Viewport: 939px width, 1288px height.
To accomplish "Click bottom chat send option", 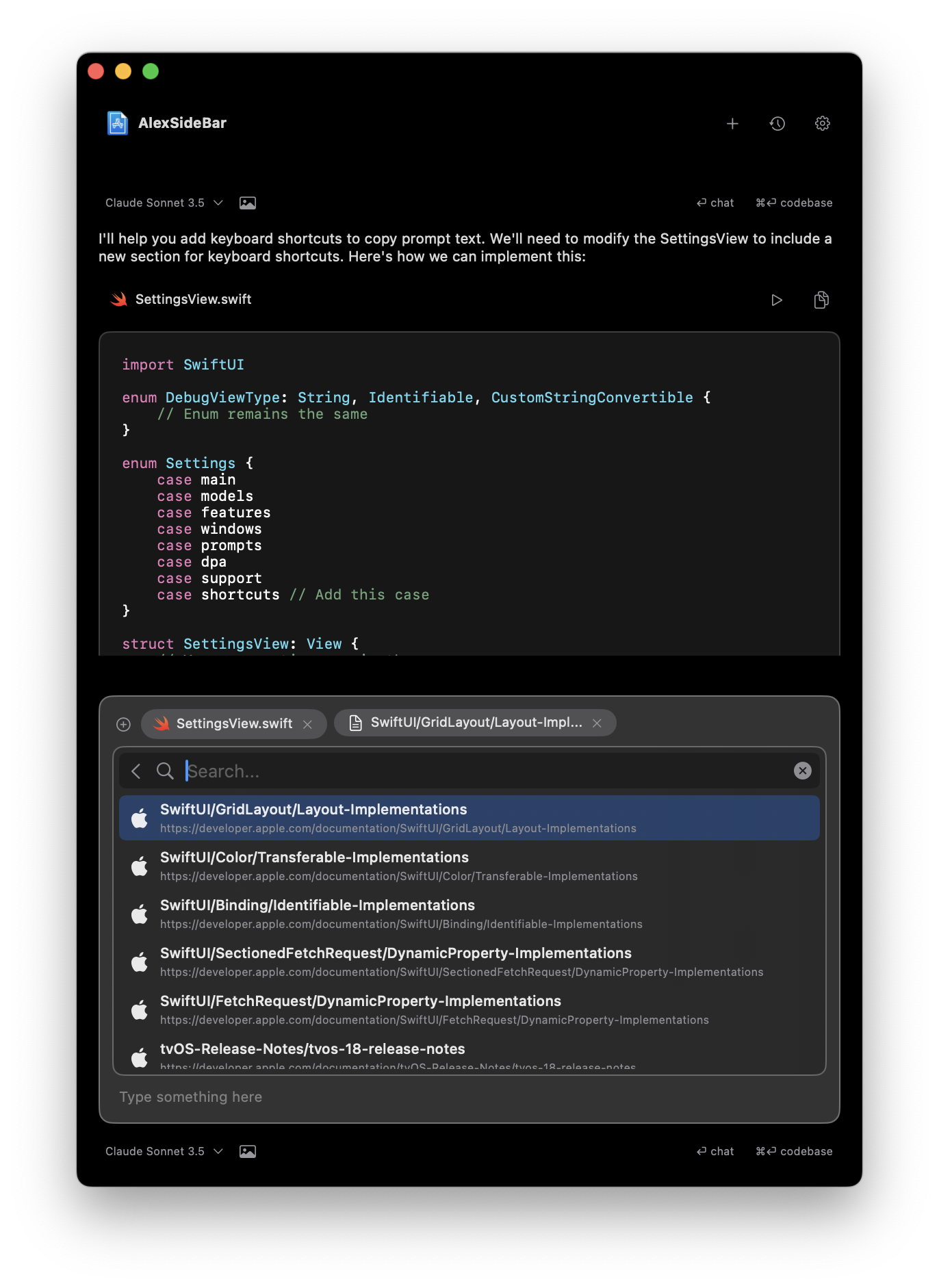I will 715,1151.
